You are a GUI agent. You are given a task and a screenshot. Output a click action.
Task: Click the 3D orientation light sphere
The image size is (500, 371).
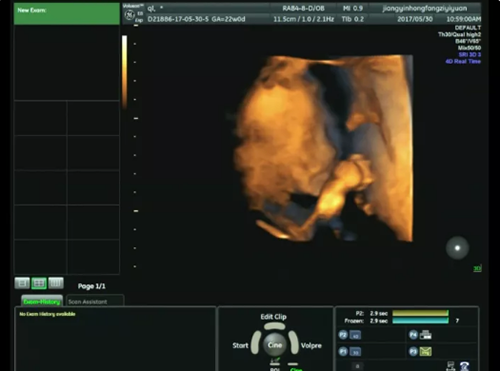457,248
